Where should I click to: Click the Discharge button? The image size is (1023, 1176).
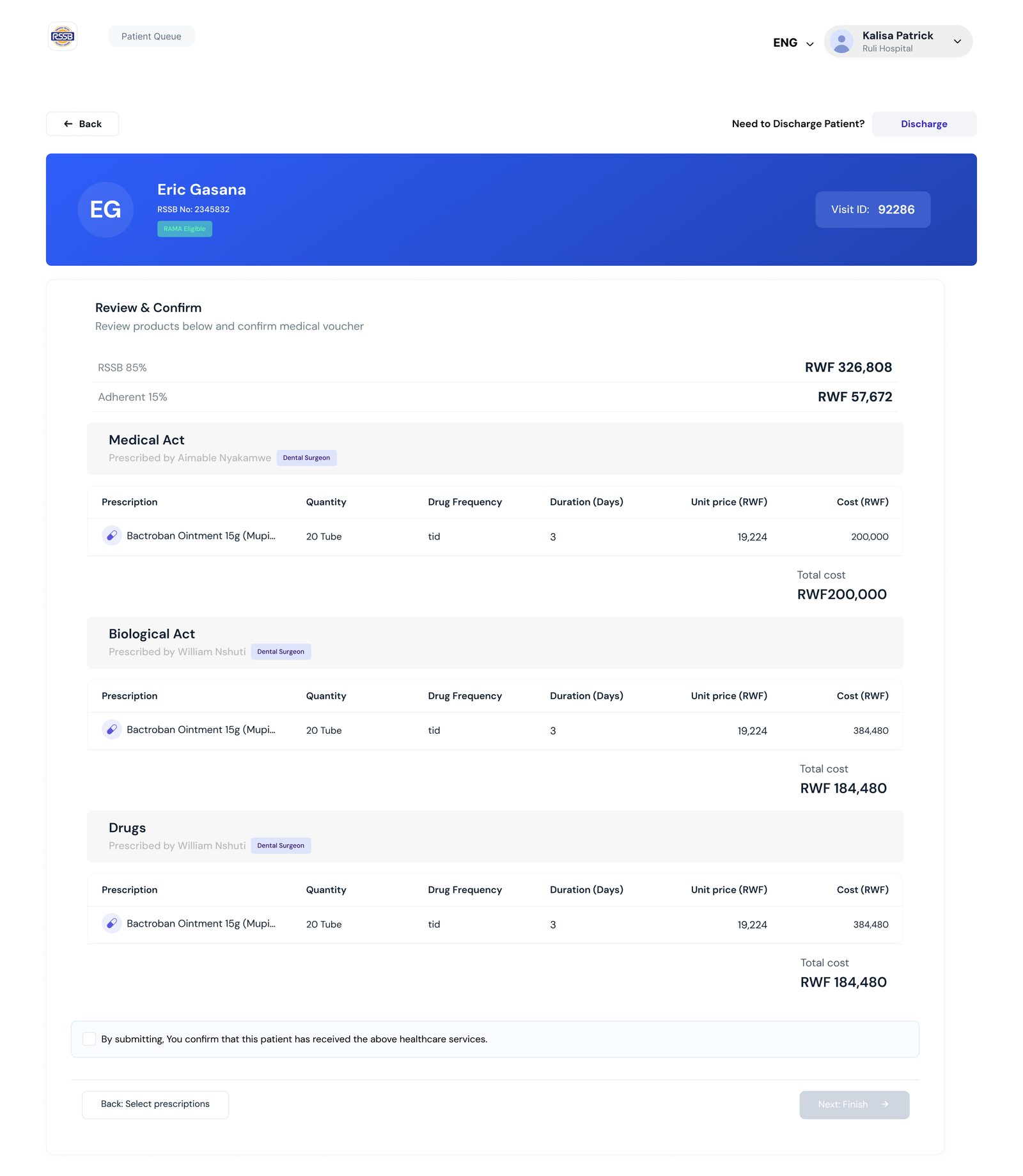pos(924,124)
